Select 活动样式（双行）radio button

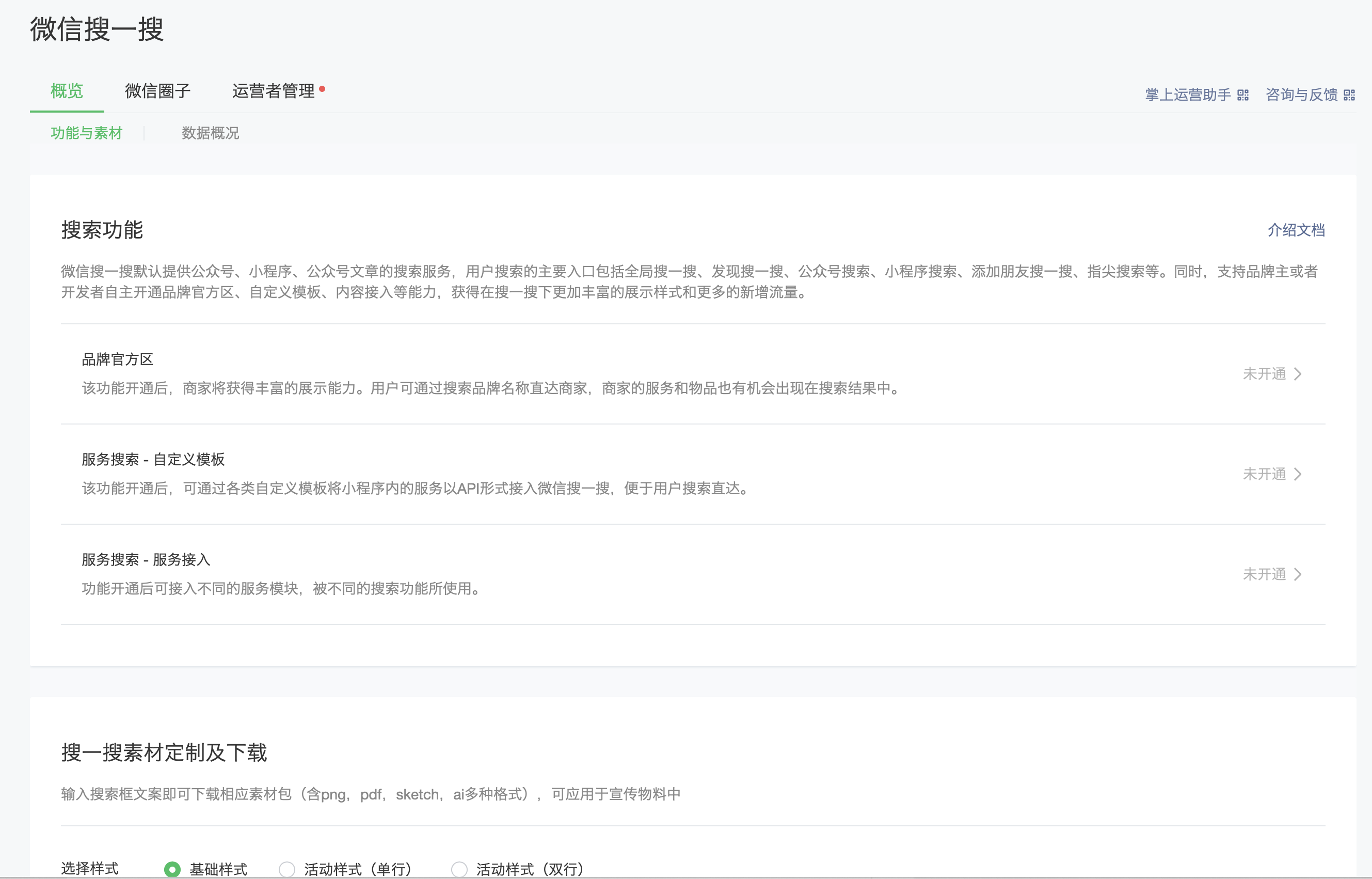[x=459, y=869]
